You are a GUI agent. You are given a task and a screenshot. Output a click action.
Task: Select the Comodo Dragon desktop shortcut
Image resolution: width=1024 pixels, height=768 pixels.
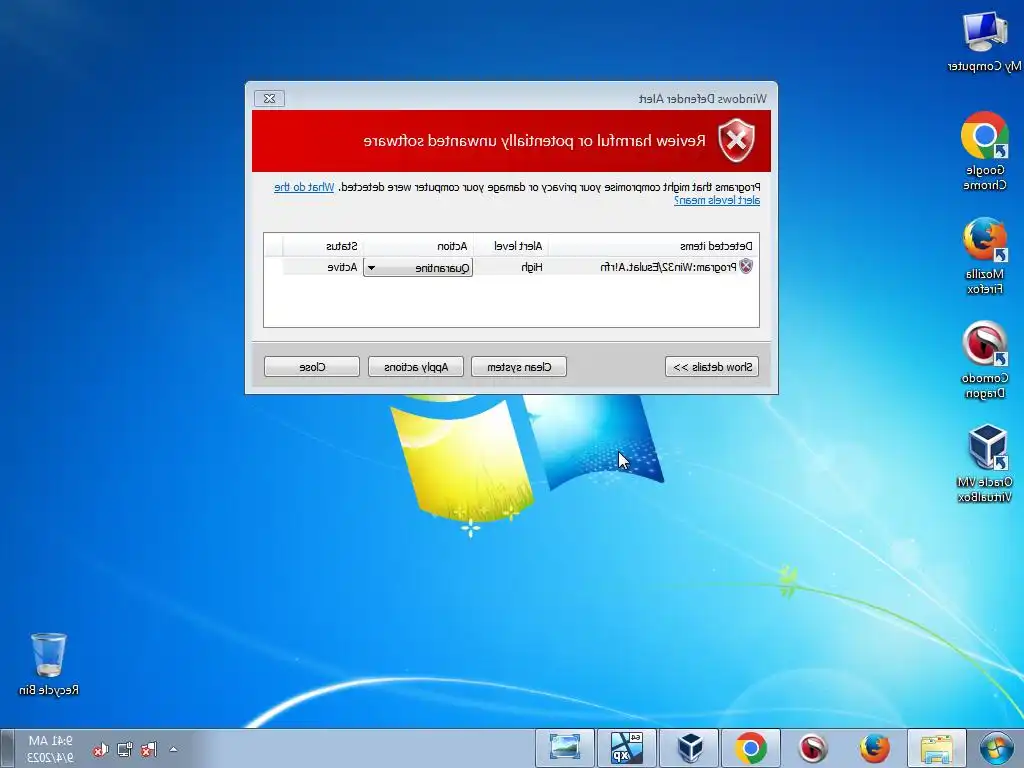click(x=984, y=360)
